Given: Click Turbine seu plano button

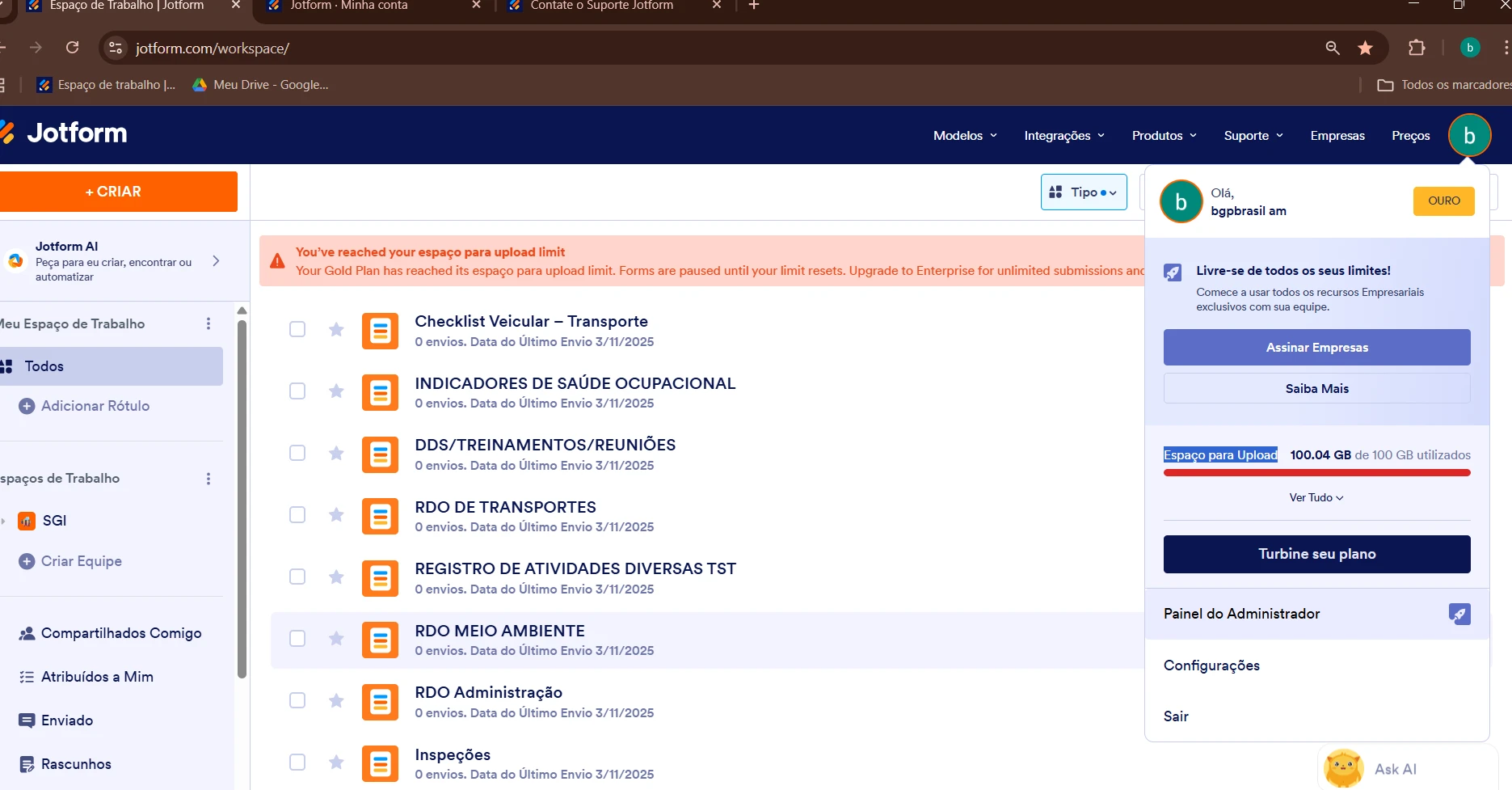Looking at the screenshot, I should coord(1316,554).
